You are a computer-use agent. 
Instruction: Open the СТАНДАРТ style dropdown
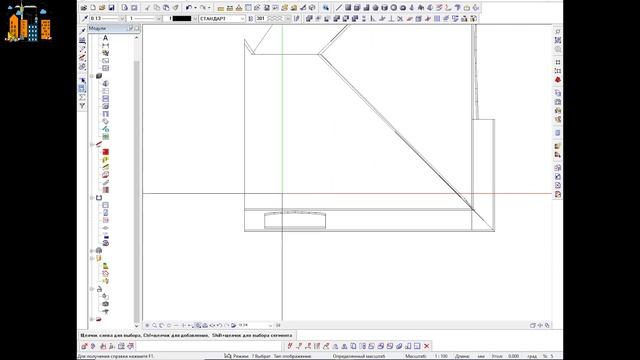242,19
